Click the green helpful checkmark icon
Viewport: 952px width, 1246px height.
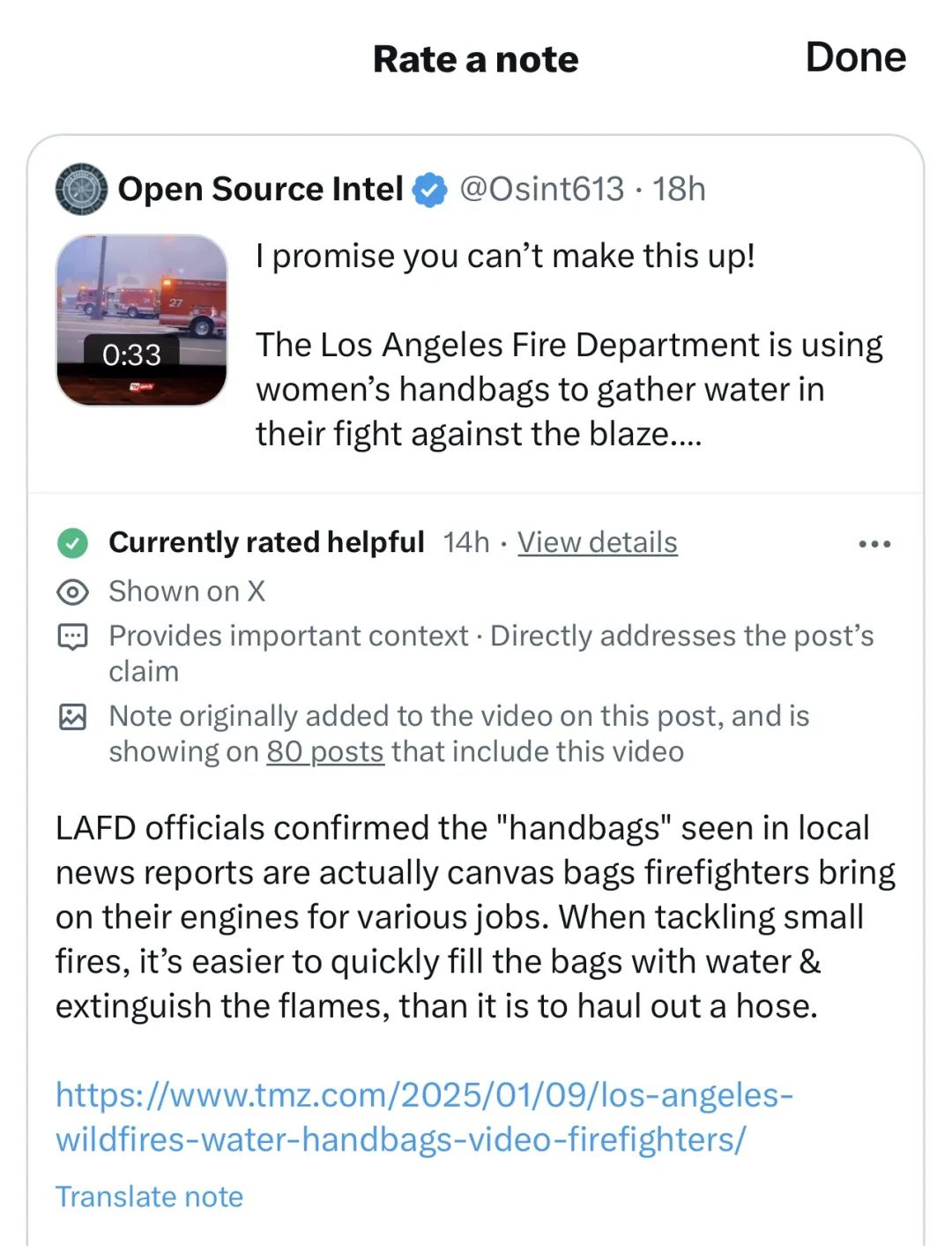click(x=72, y=542)
